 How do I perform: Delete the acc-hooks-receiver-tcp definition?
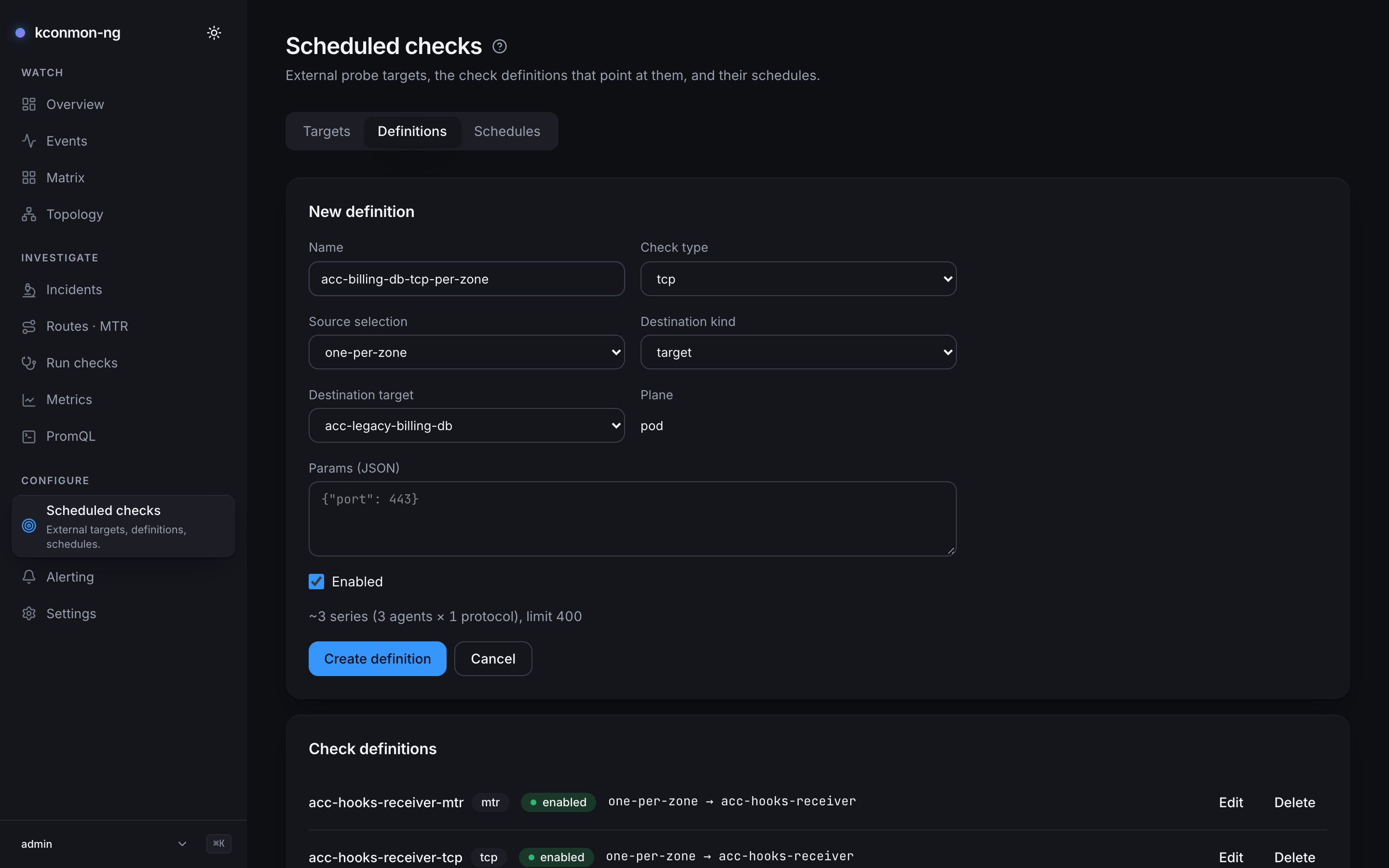(x=1294, y=857)
